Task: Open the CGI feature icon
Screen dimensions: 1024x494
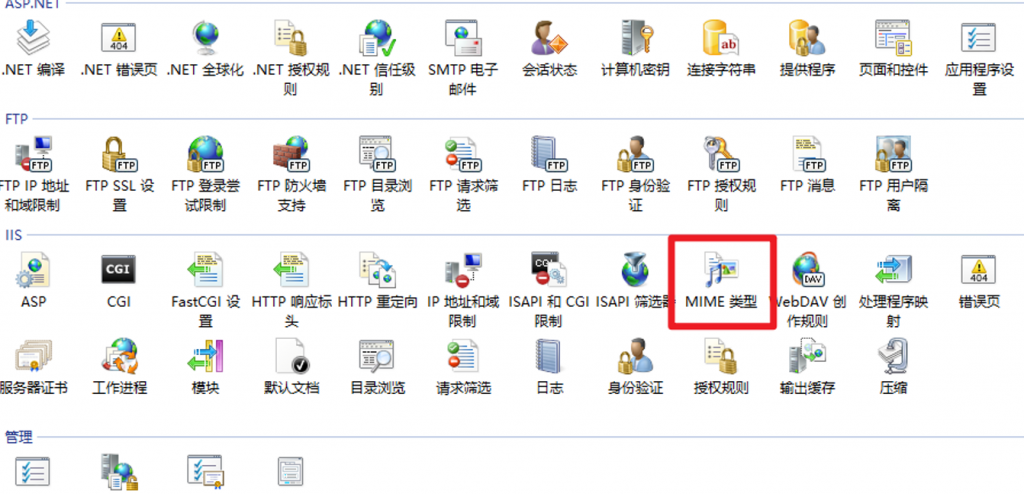Action: (119, 271)
